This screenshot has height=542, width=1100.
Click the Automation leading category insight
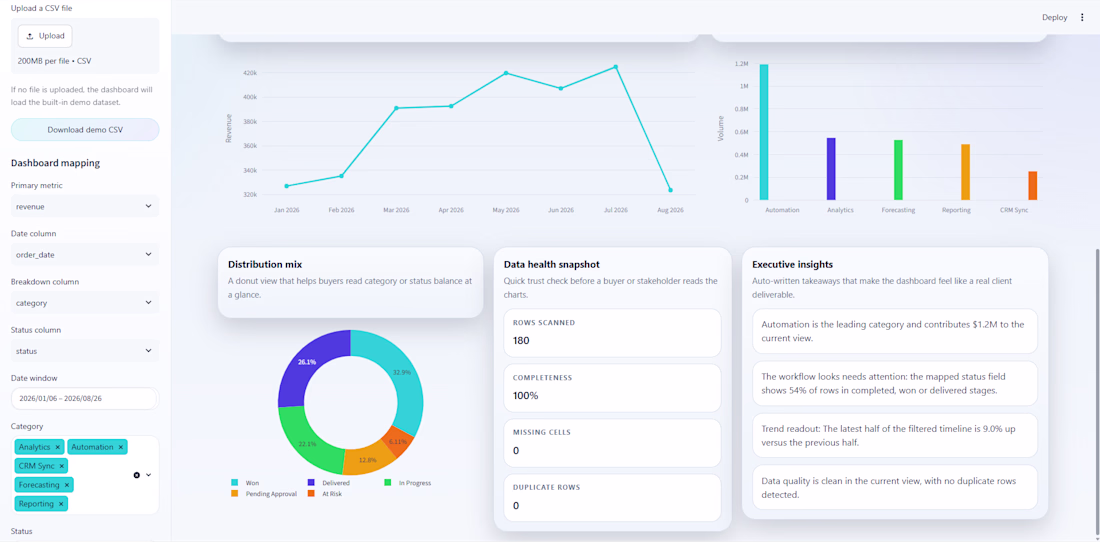coord(894,331)
